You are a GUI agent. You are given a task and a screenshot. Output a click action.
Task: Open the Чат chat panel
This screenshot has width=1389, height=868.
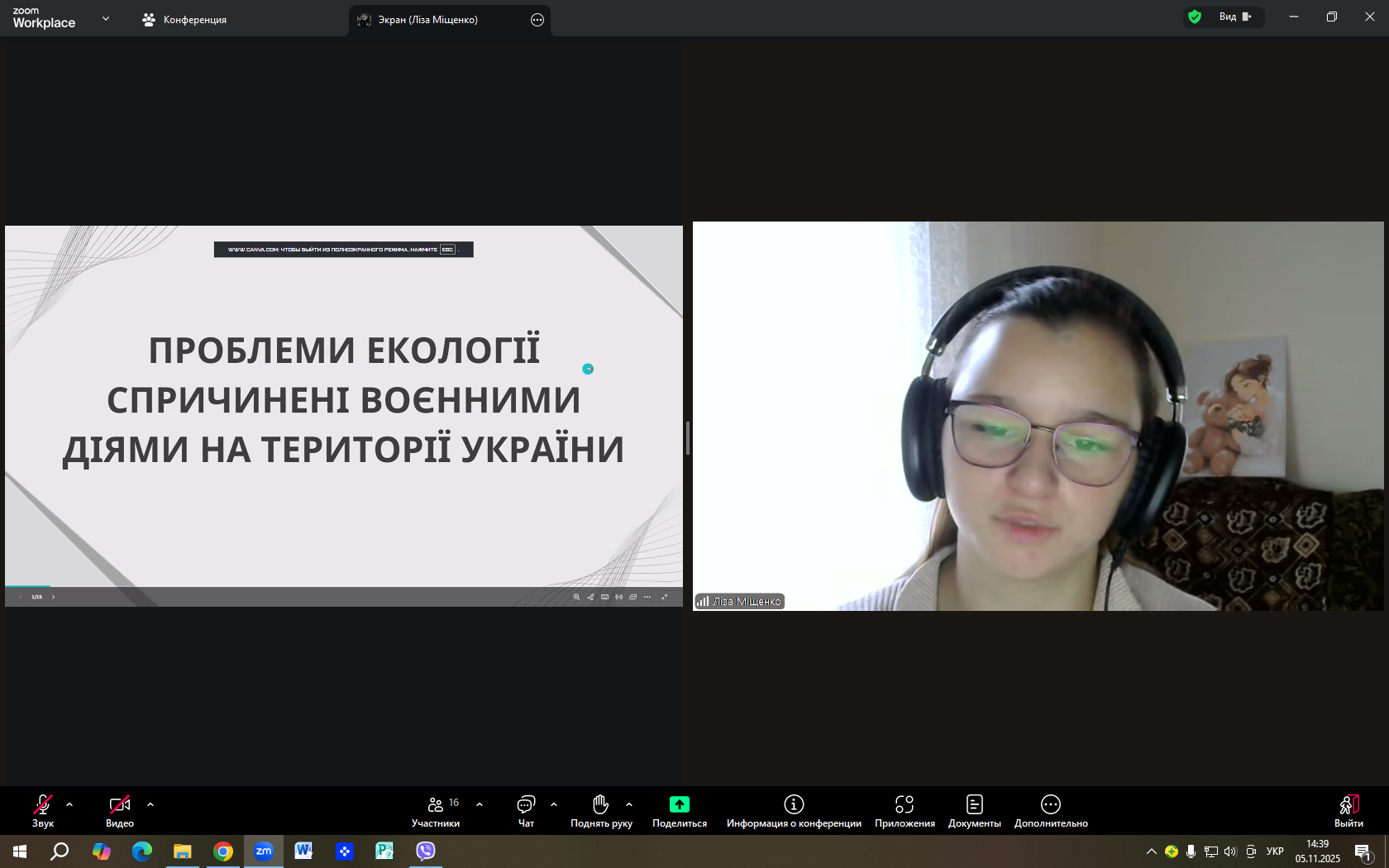point(526,811)
